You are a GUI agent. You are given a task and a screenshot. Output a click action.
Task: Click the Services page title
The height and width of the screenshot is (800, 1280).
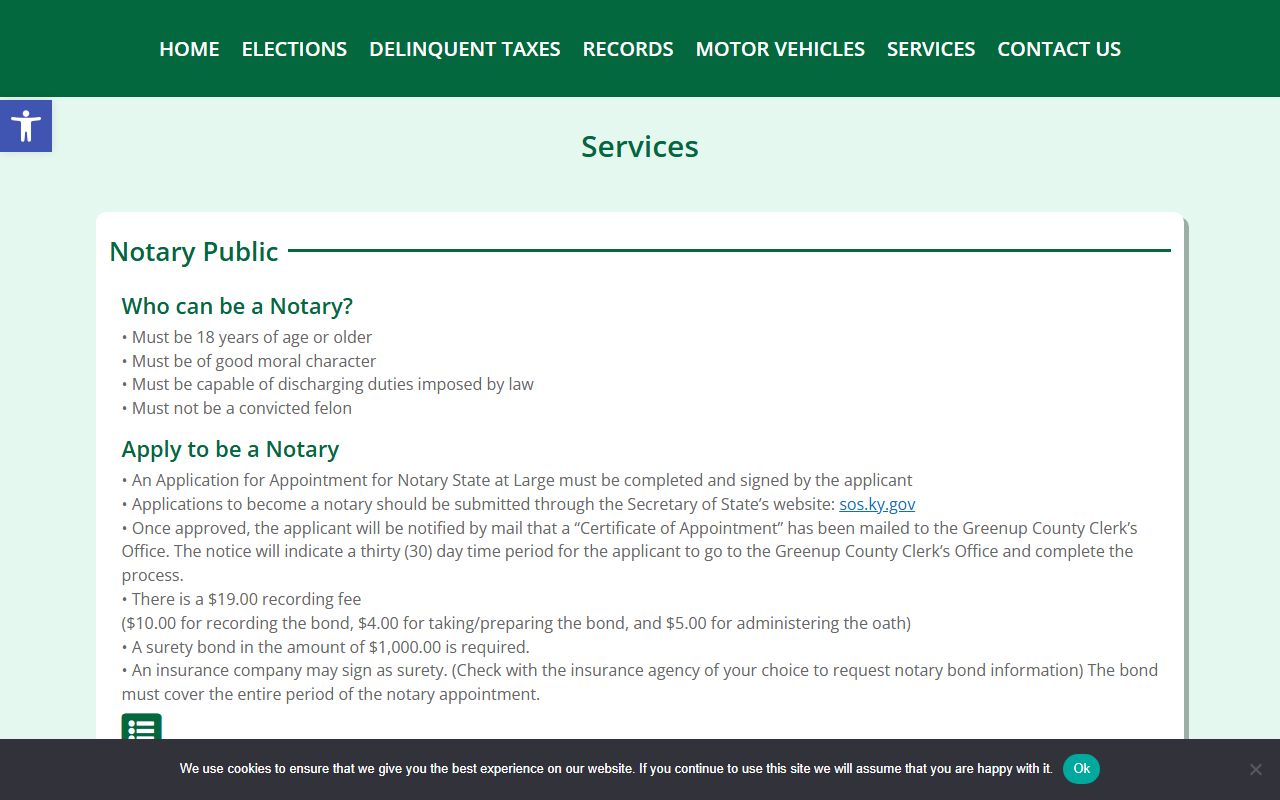point(640,147)
